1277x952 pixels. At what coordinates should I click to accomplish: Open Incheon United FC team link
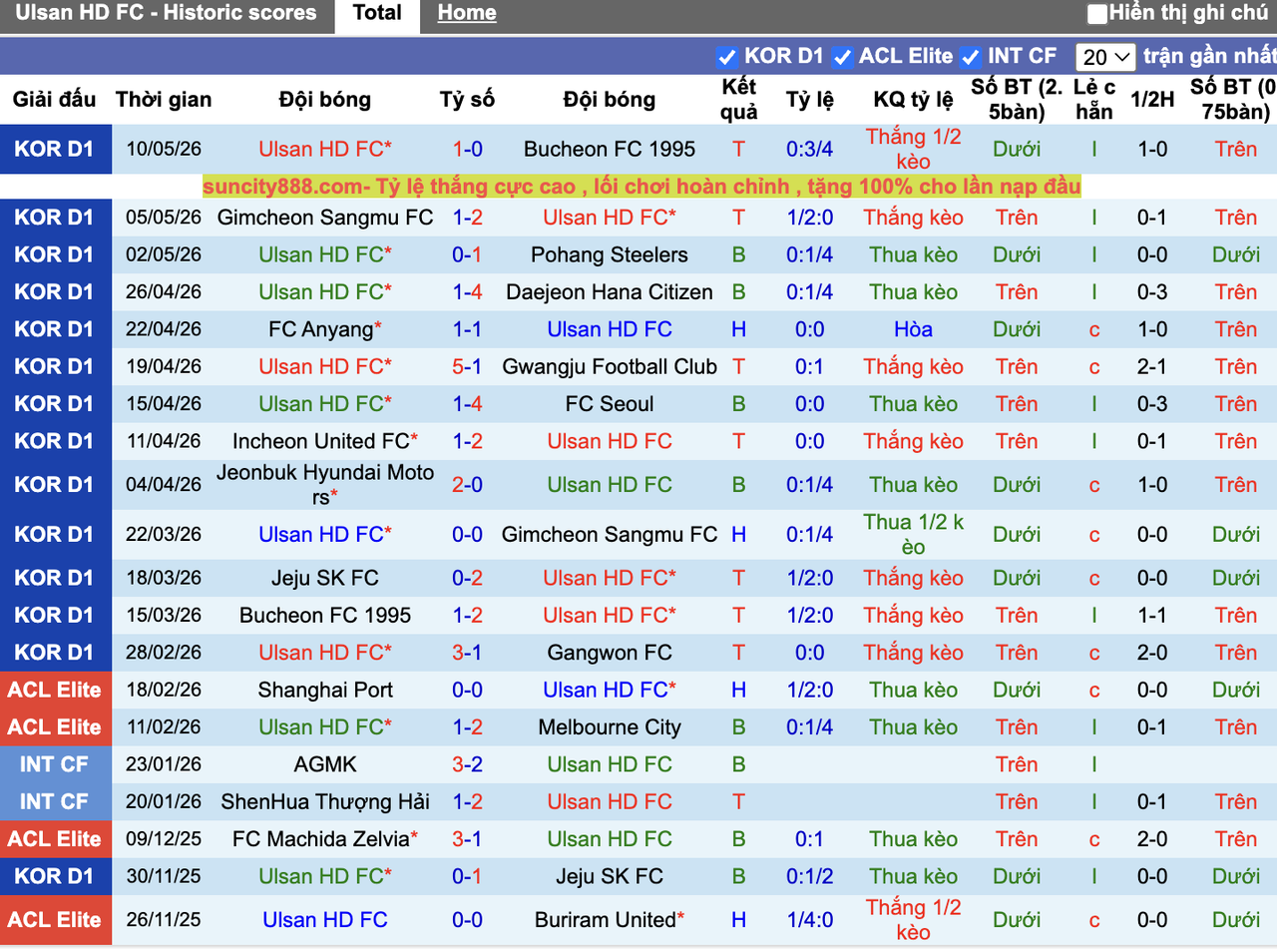[321, 441]
